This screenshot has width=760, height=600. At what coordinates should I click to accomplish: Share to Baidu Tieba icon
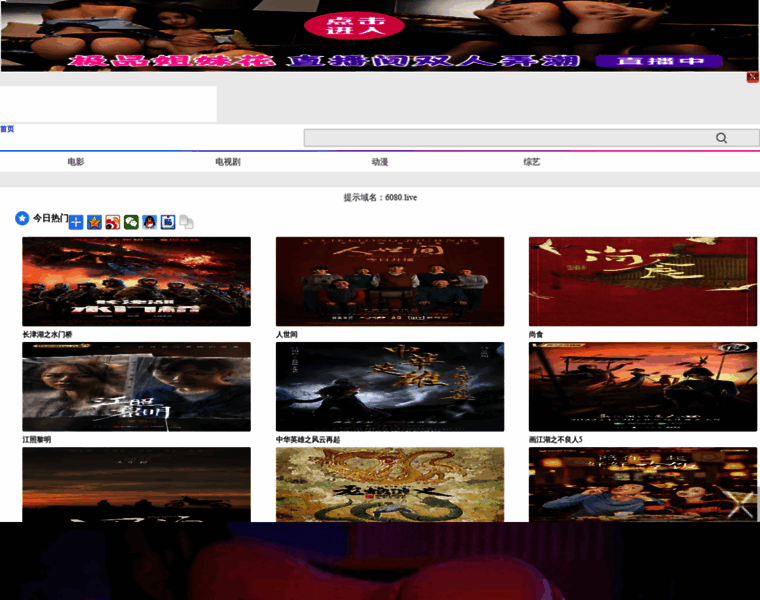click(168, 222)
